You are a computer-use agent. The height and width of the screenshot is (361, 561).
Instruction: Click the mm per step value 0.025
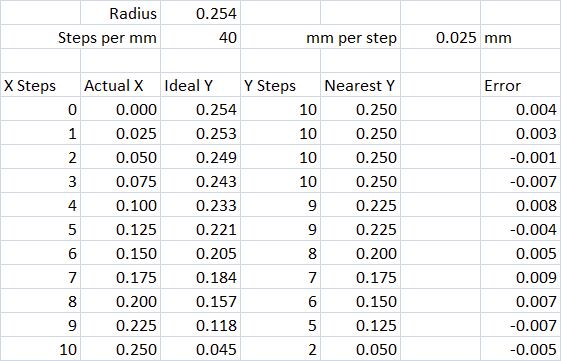coord(440,37)
